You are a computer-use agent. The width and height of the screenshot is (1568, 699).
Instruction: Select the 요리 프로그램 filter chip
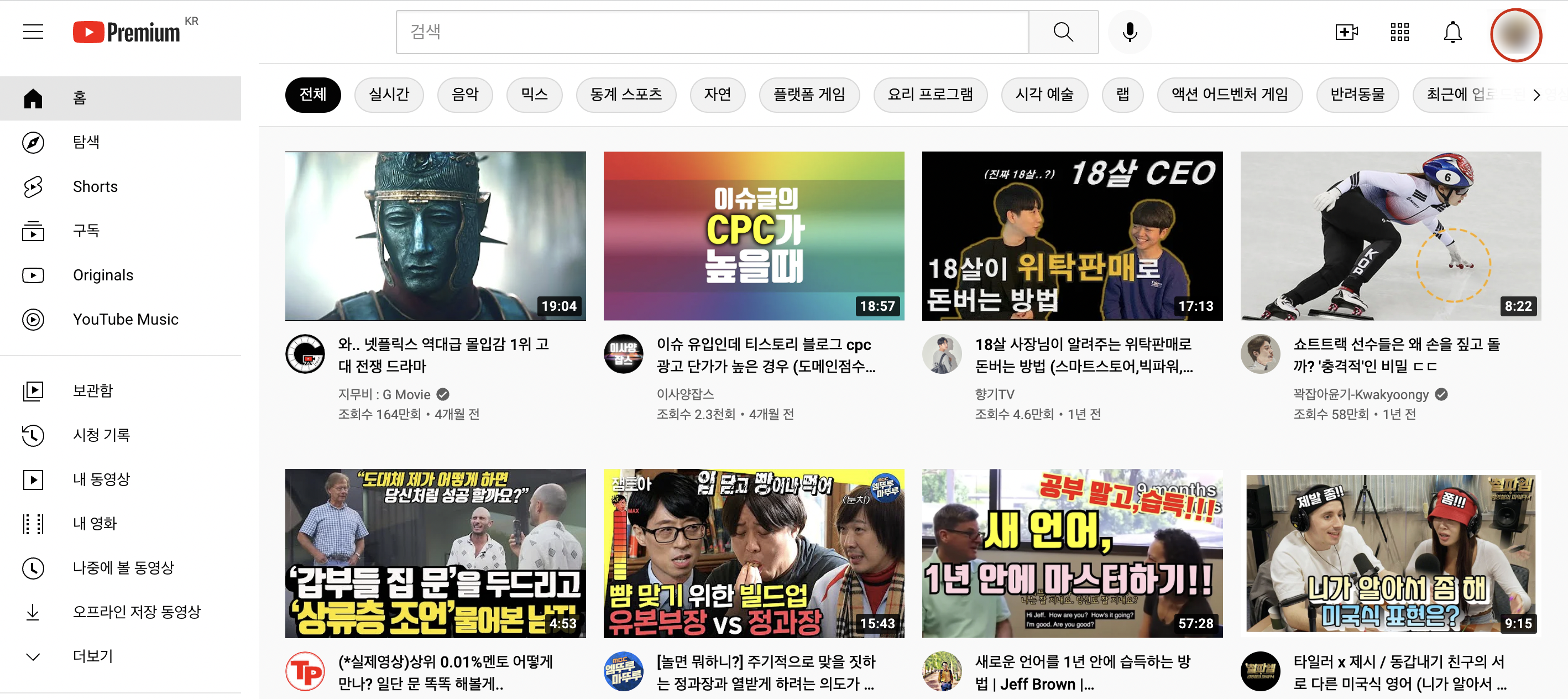930,95
